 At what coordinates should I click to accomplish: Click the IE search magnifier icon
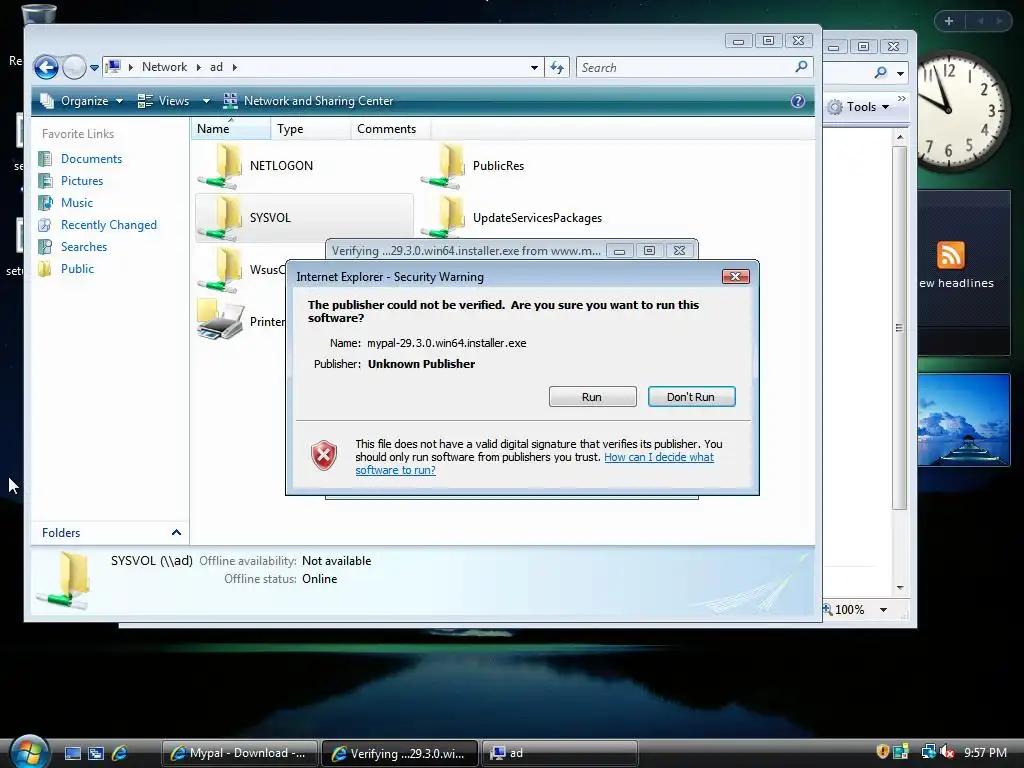click(880, 72)
